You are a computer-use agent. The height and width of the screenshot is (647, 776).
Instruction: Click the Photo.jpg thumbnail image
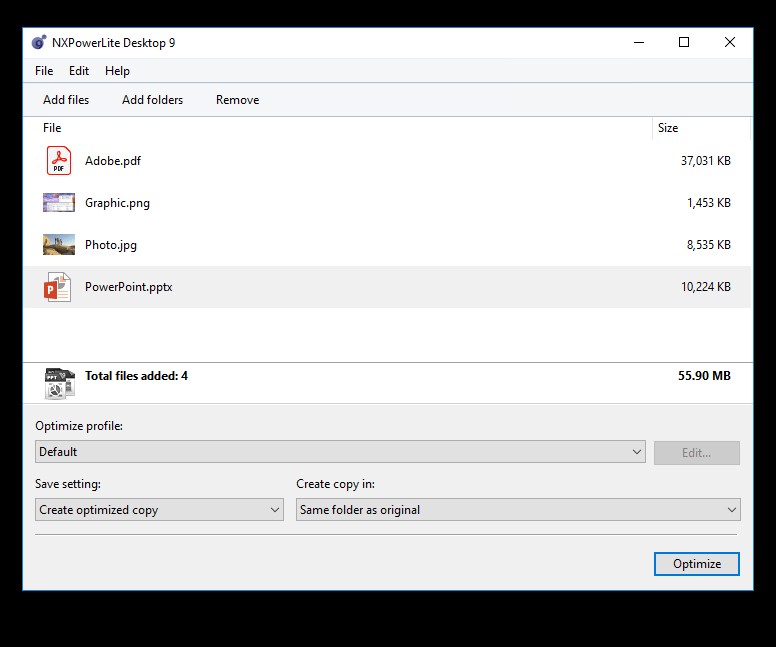[59, 245]
